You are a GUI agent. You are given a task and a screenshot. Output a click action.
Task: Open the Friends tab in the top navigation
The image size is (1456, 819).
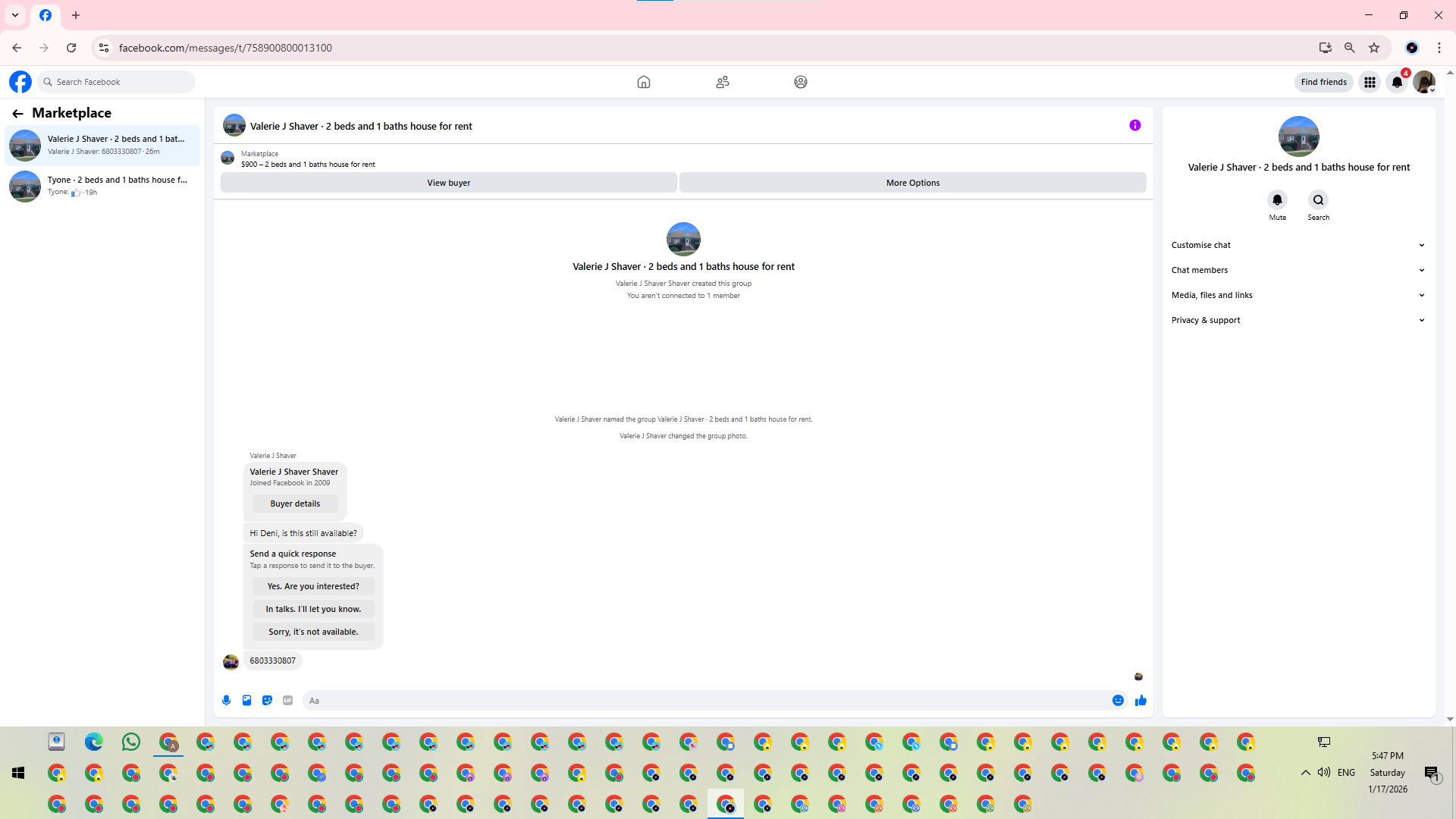[722, 82]
